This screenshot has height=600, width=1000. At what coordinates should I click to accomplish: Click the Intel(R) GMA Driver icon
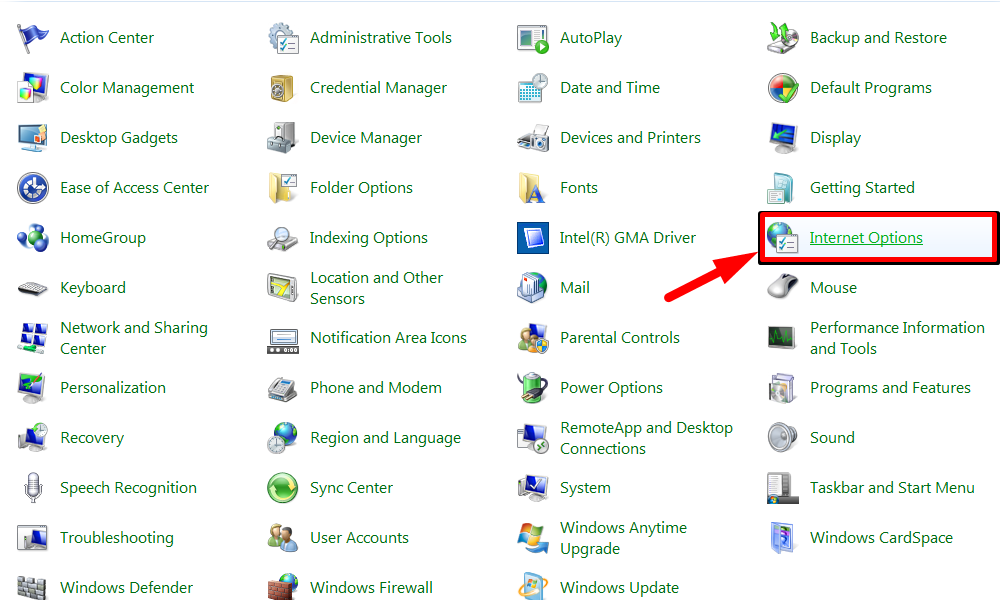(x=533, y=238)
